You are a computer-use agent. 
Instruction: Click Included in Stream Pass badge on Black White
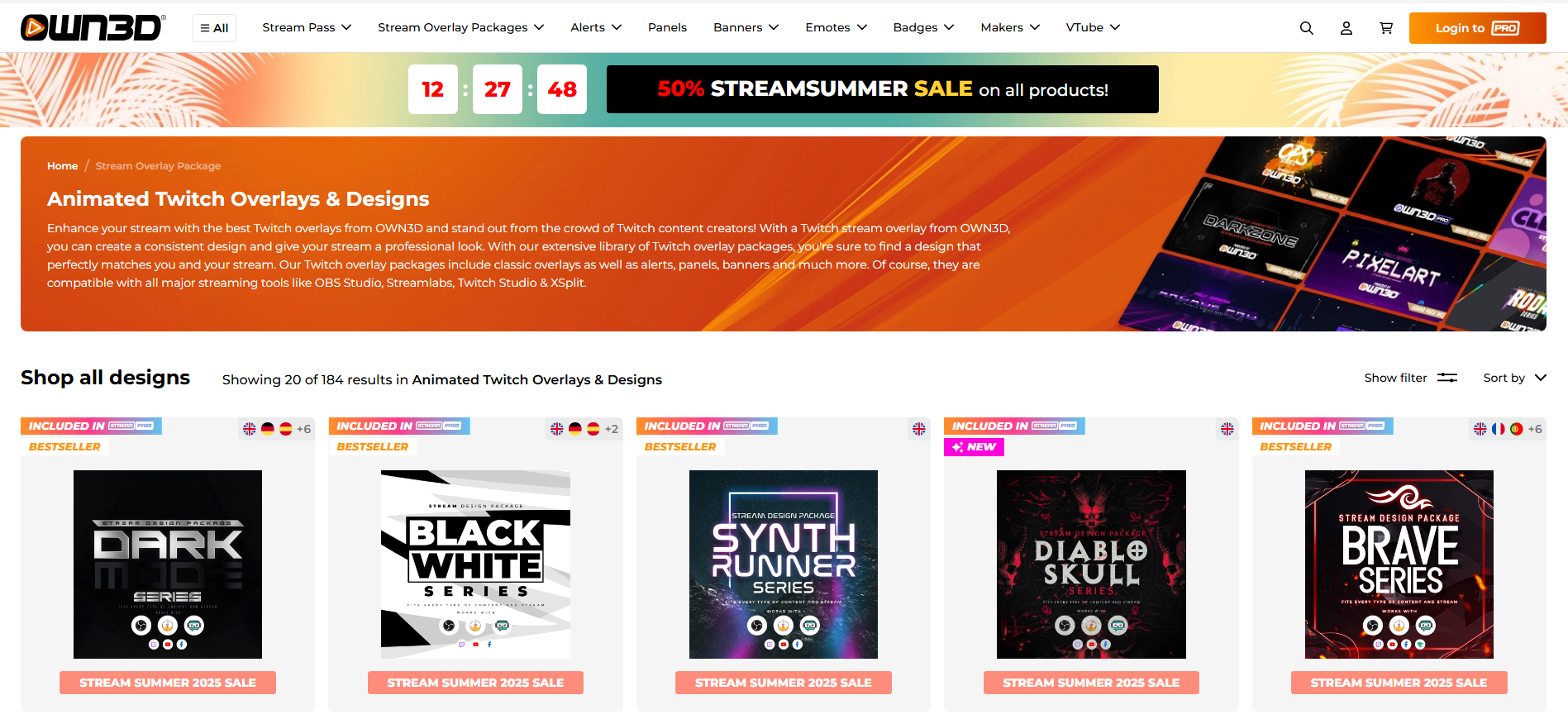(x=399, y=426)
